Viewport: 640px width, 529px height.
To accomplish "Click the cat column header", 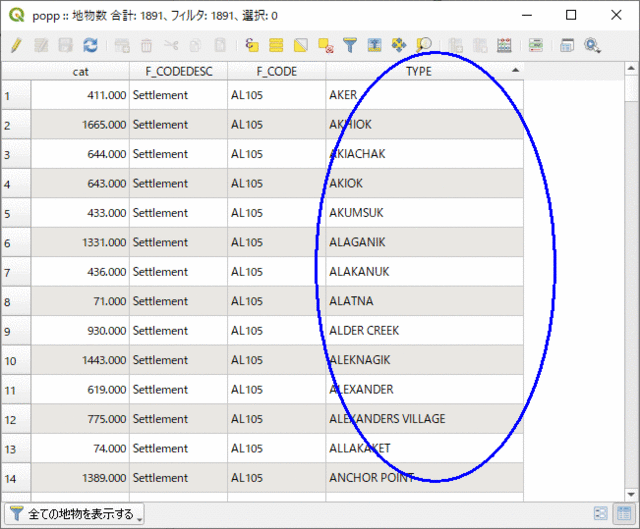I will coord(80,71).
